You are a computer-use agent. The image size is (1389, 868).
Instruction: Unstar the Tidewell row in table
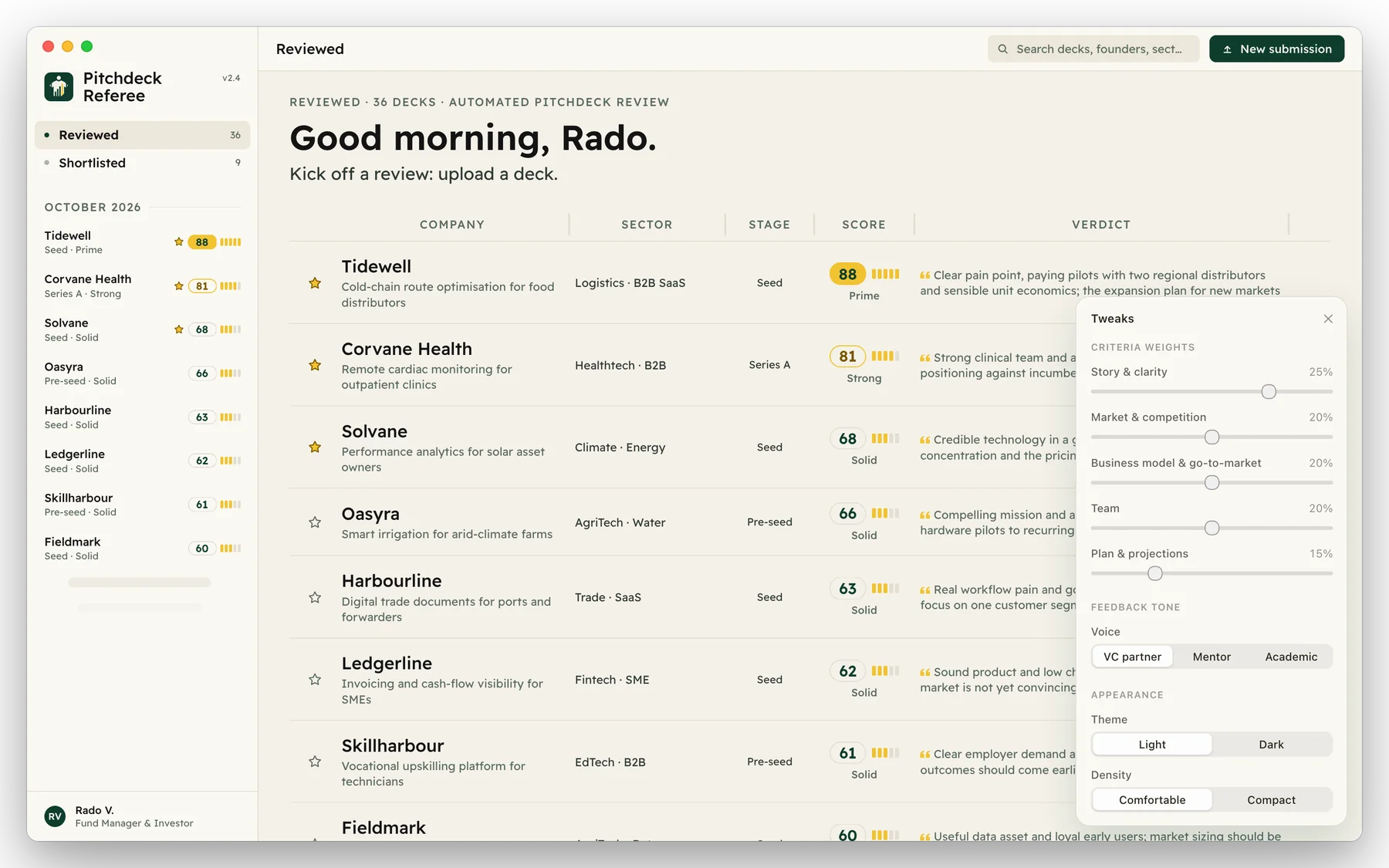(315, 283)
